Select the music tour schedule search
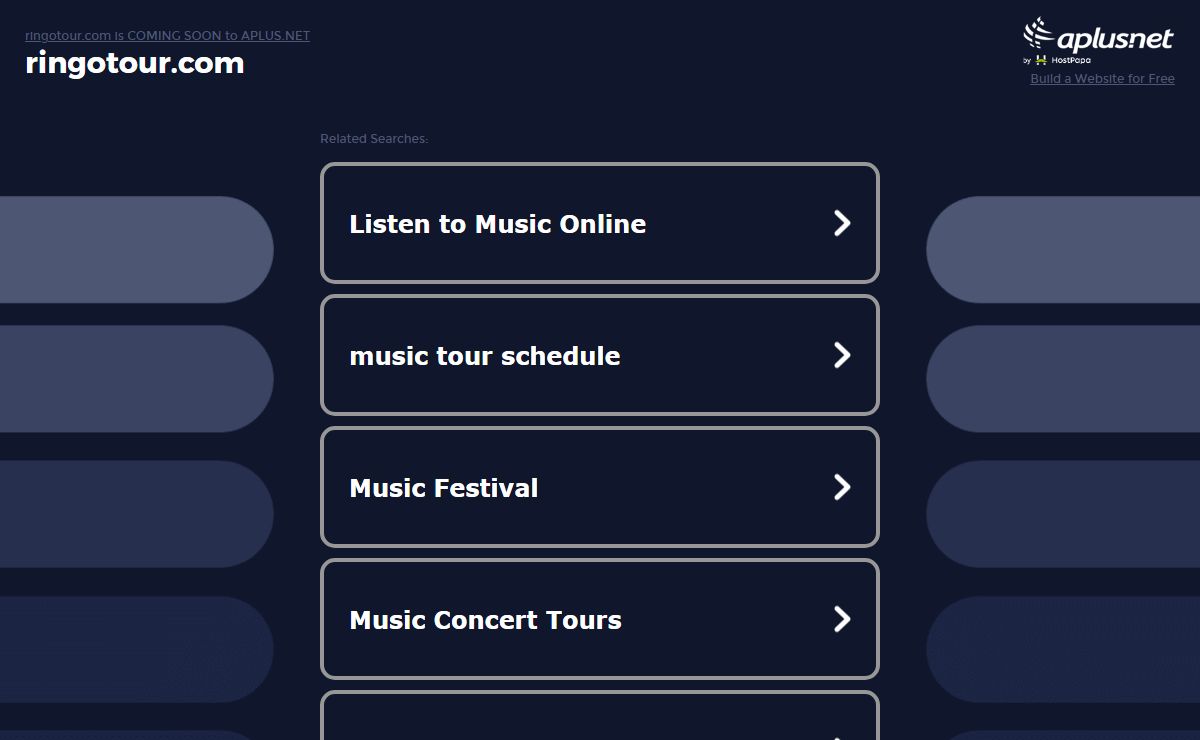1200x740 pixels. 600,355
